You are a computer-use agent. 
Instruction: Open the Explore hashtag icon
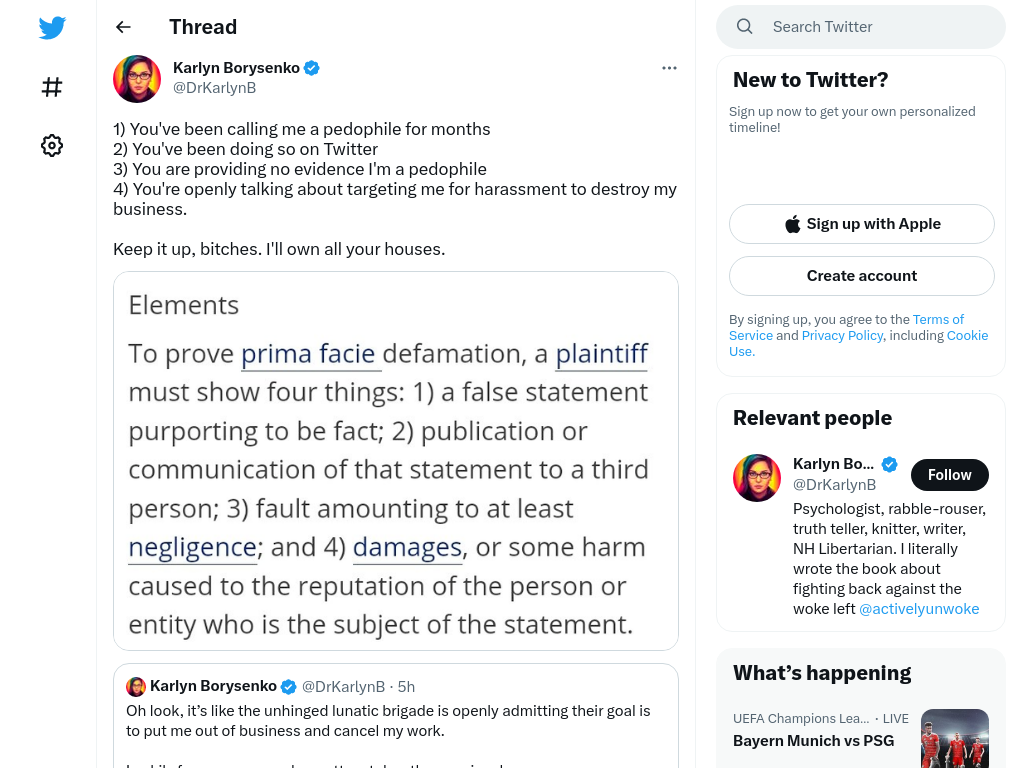pos(52,87)
